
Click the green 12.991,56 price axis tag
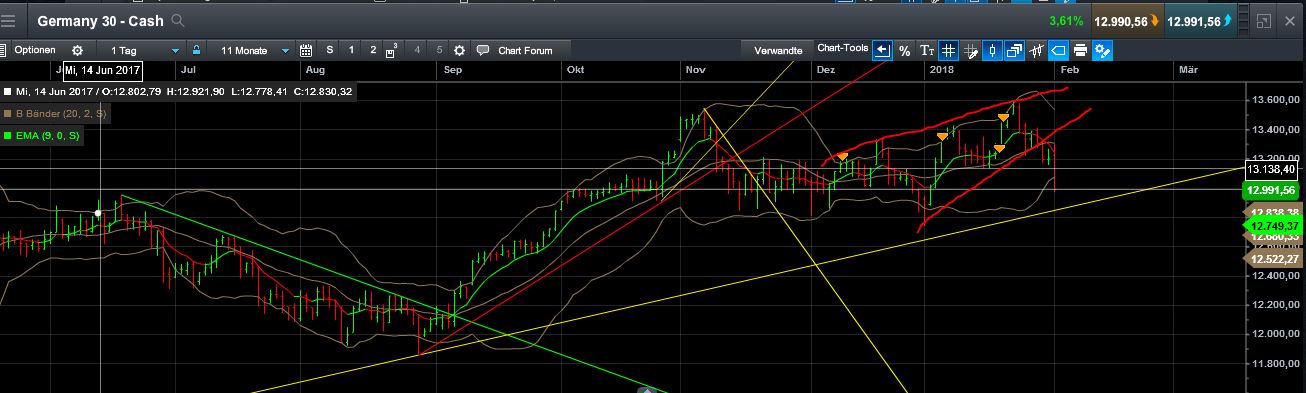[1270, 190]
